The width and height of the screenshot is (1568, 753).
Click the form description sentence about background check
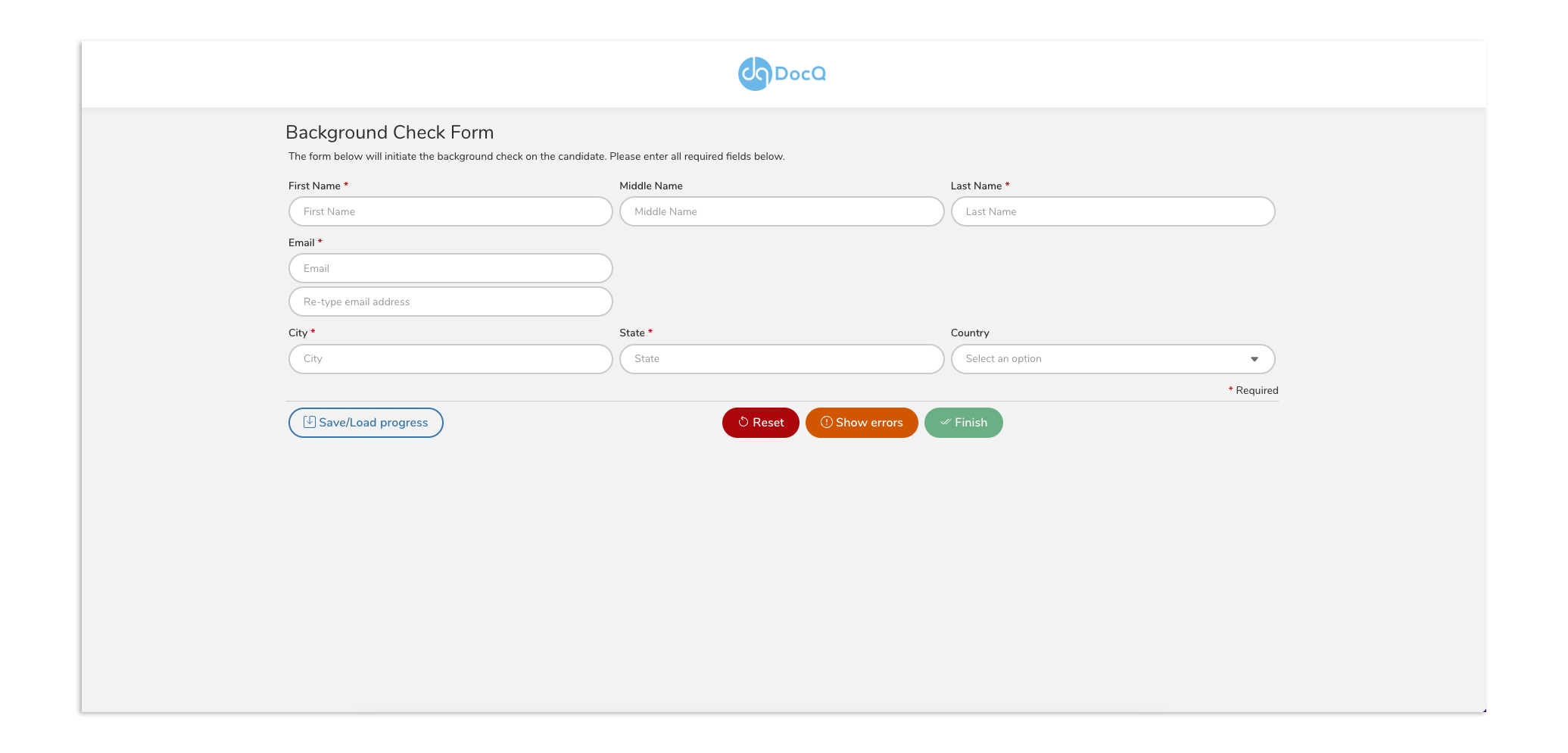[x=537, y=157]
